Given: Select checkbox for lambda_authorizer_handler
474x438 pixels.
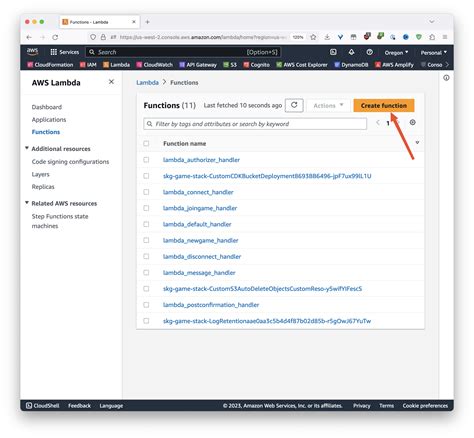Looking at the screenshot, I should coord(146,160).
